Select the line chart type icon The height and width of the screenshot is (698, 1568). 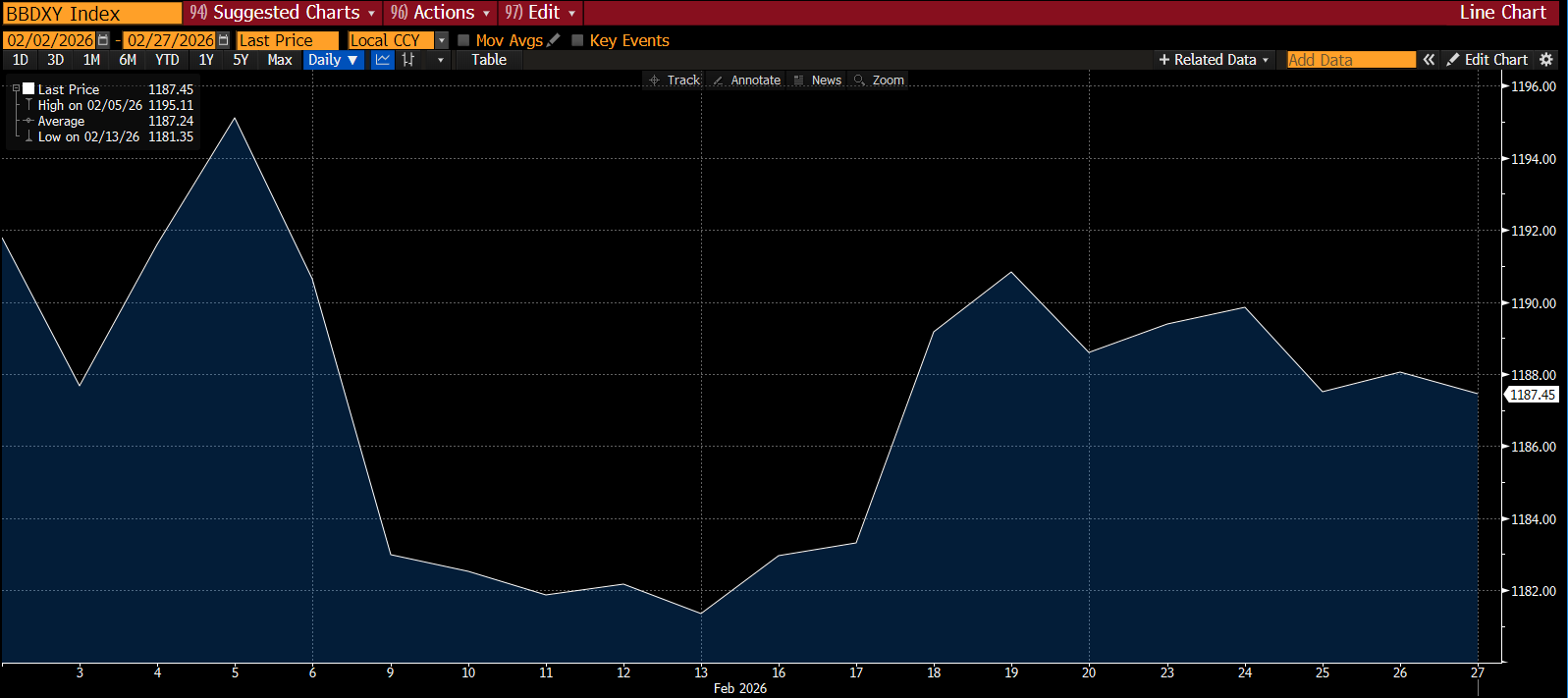click(x=383, y=60)
